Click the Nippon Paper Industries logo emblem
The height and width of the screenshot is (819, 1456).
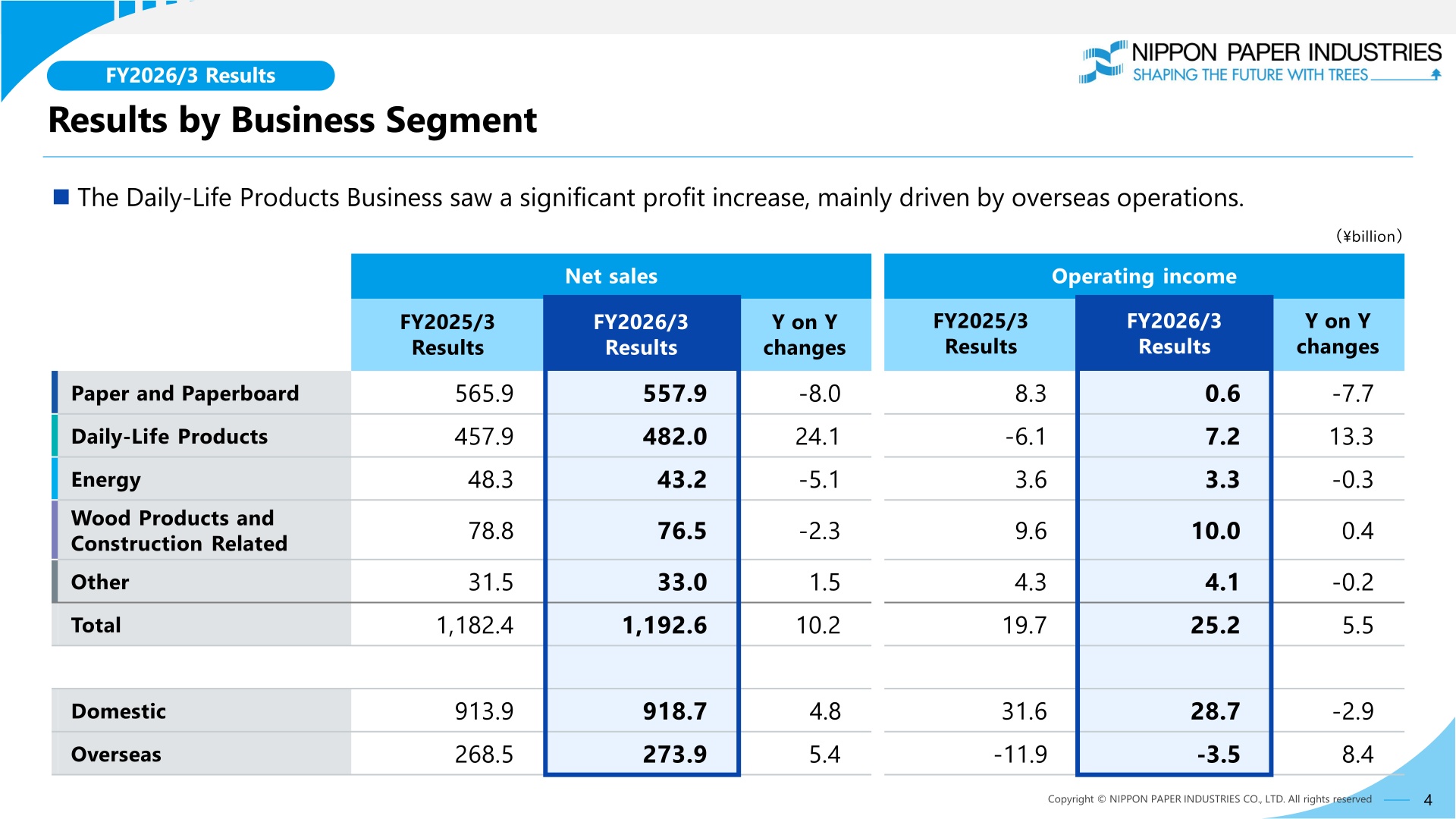click(1103, 61)
